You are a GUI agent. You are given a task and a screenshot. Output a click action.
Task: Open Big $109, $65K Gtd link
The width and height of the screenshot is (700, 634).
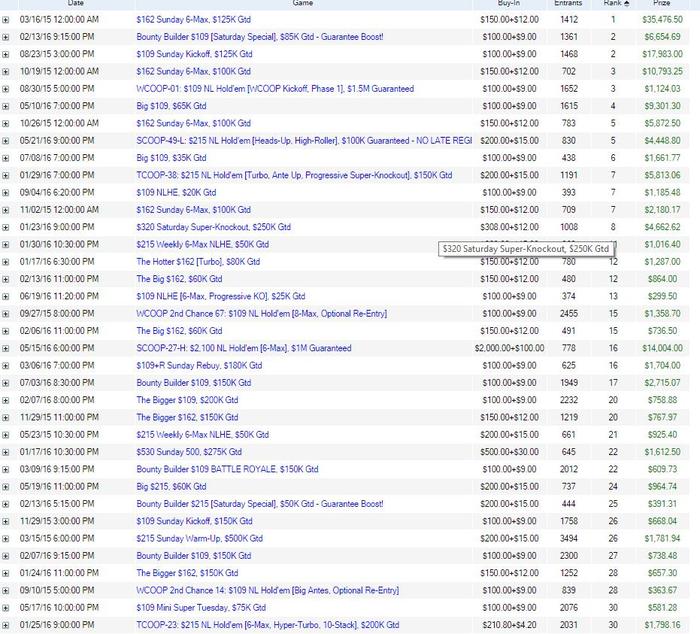click(171, 106)
